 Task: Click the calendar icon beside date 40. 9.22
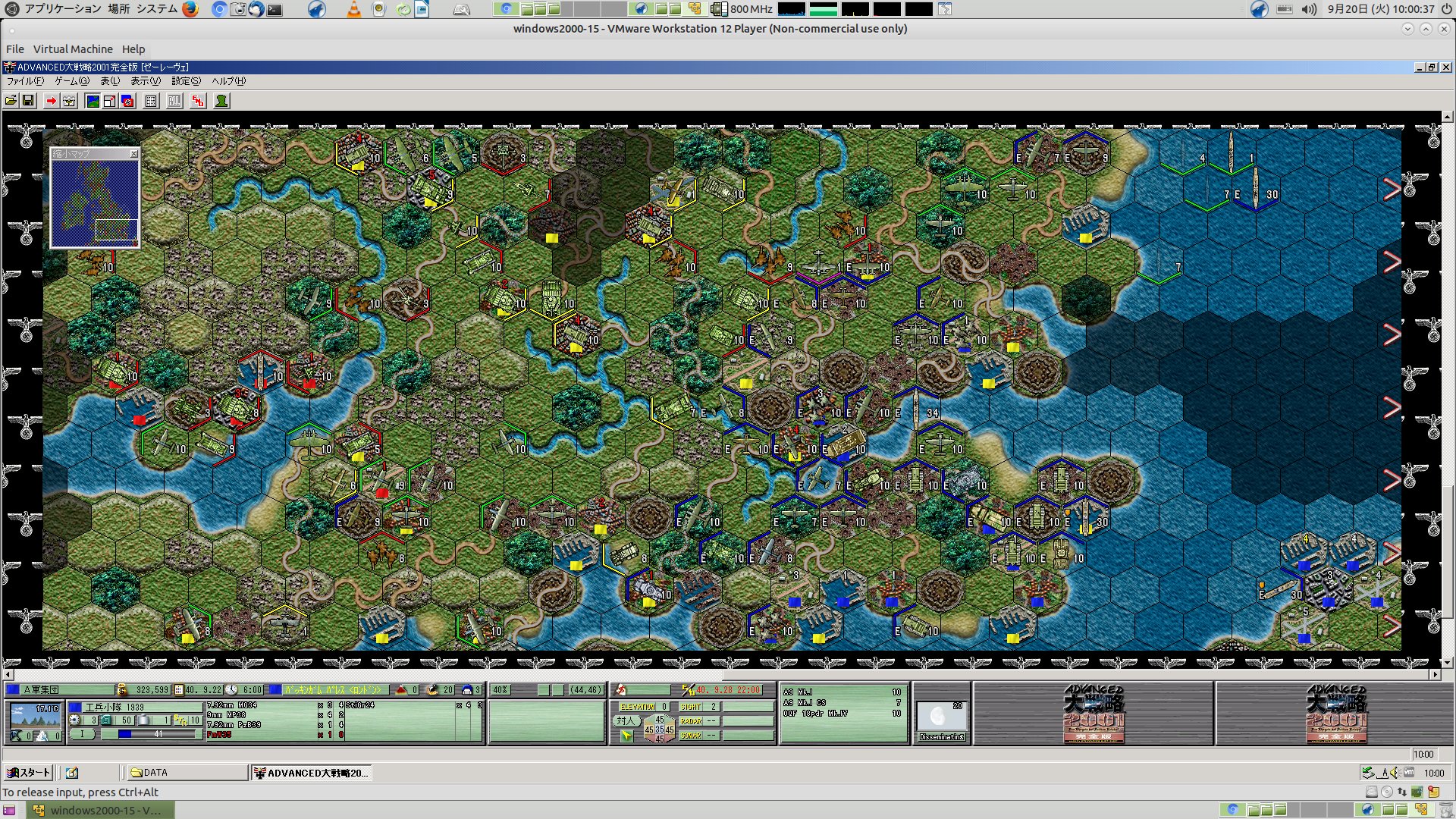179,689
